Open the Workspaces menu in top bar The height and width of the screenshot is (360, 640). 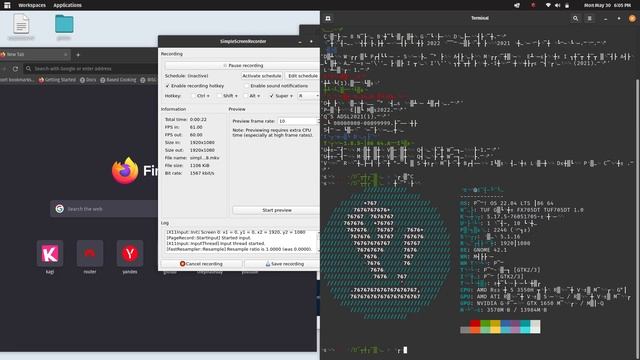point(32,5)
